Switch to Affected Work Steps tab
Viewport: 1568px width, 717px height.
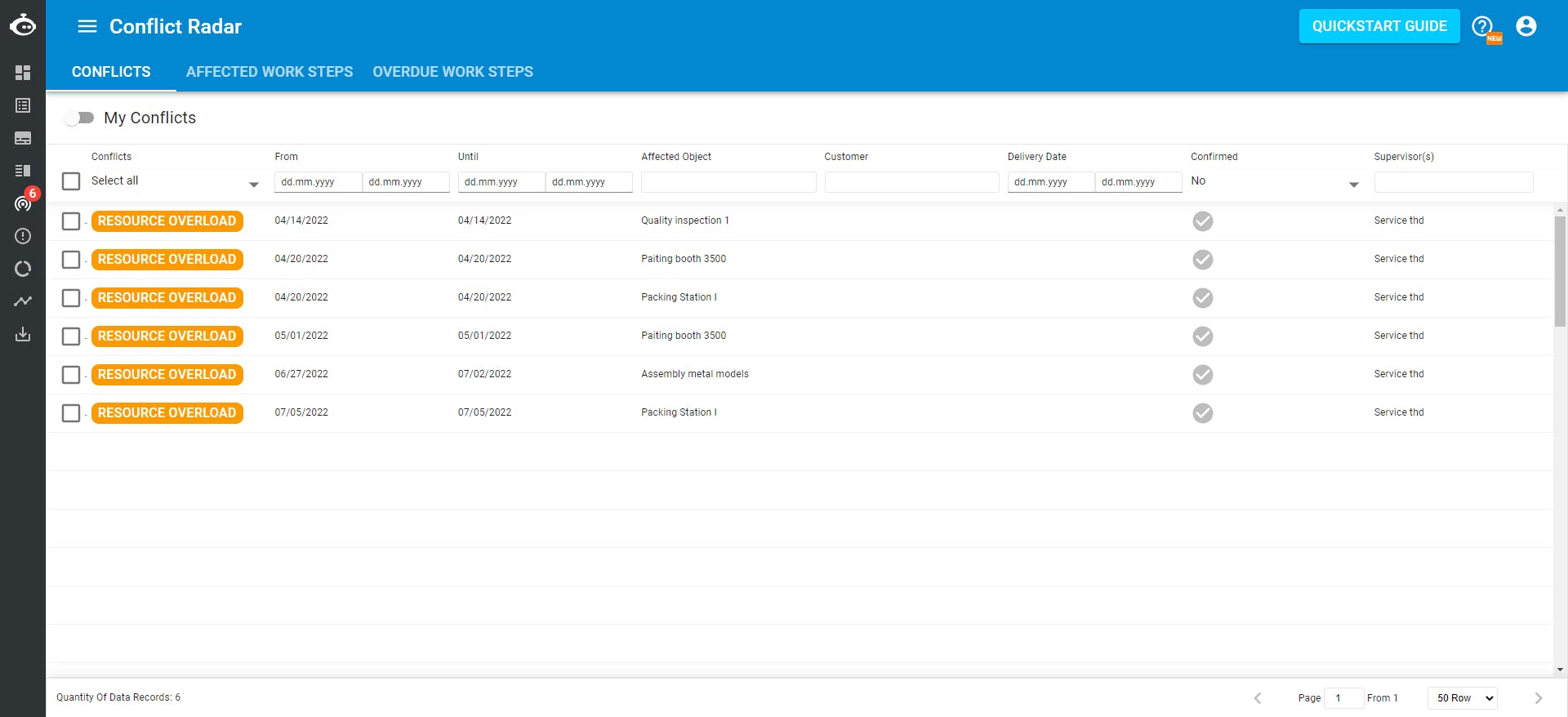pyautogui.click(x=269, y=72)
